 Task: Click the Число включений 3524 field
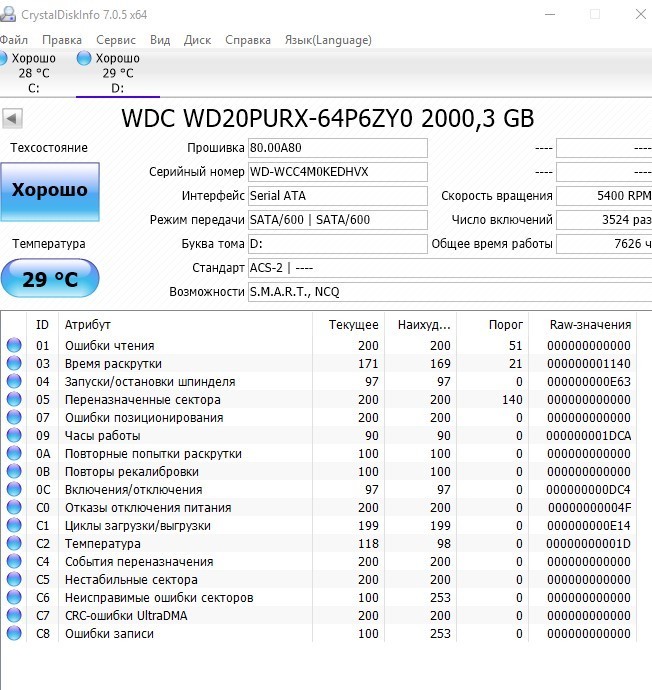[604, 220]
